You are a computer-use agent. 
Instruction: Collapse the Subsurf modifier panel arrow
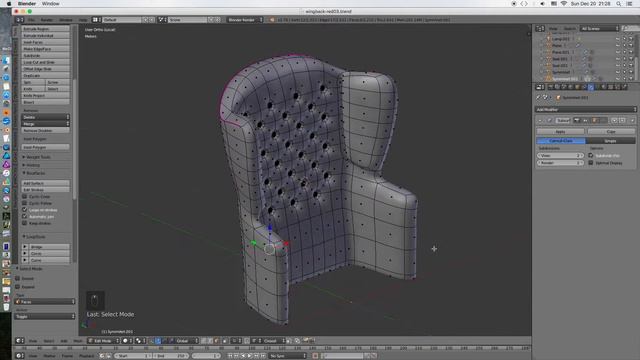540,120
